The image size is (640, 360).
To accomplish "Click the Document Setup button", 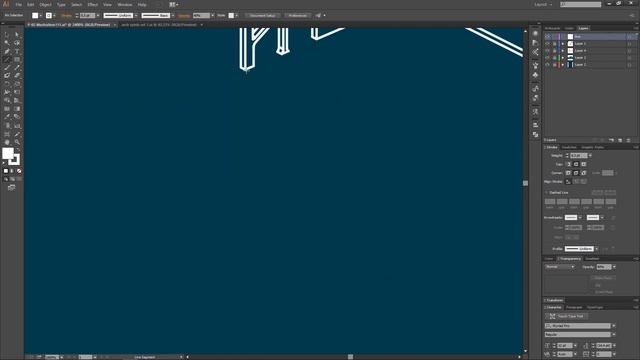I will click(x=262, y=16).
